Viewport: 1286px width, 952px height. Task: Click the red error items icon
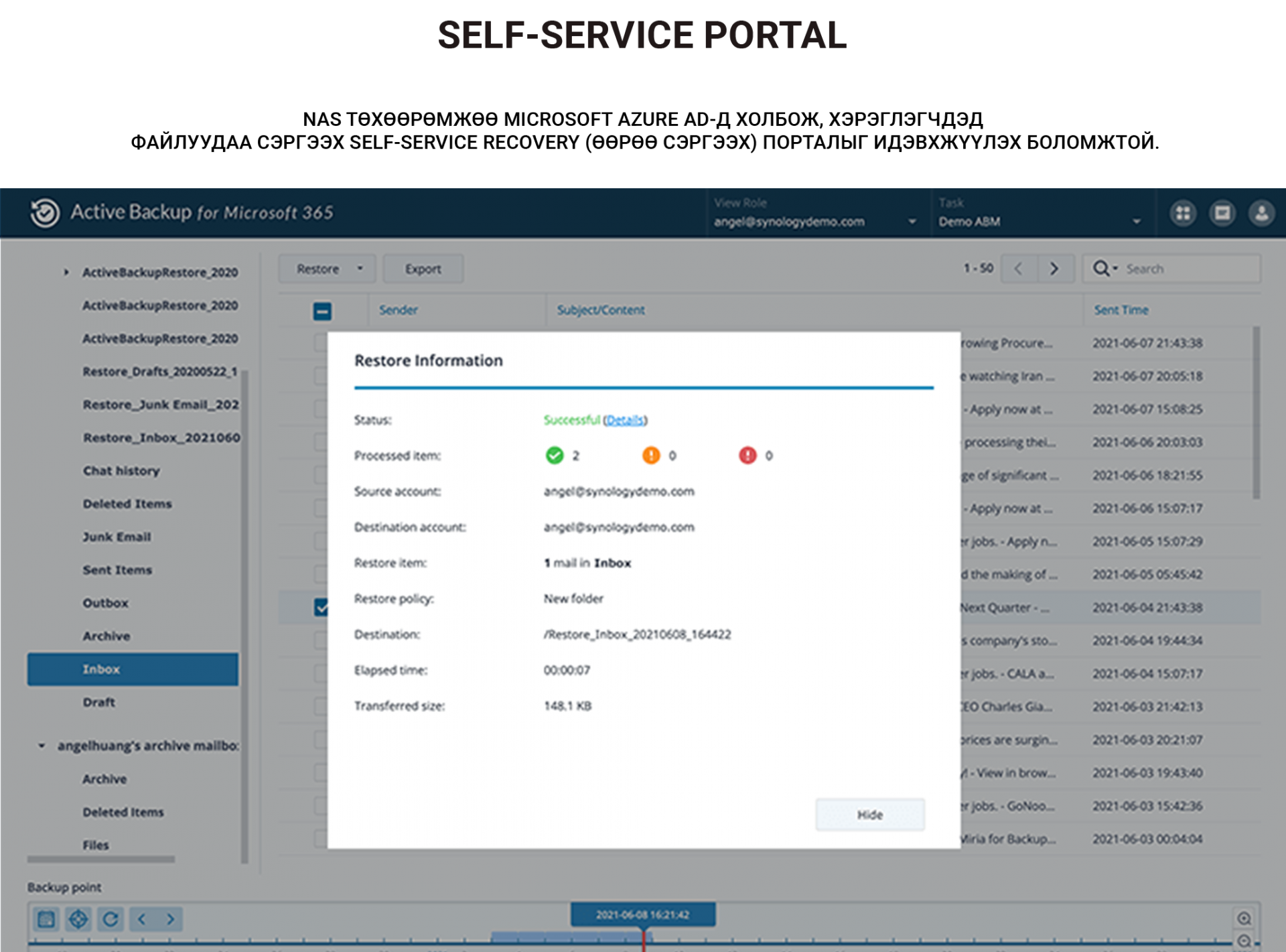pyautogui.click(x=747, y=456)
